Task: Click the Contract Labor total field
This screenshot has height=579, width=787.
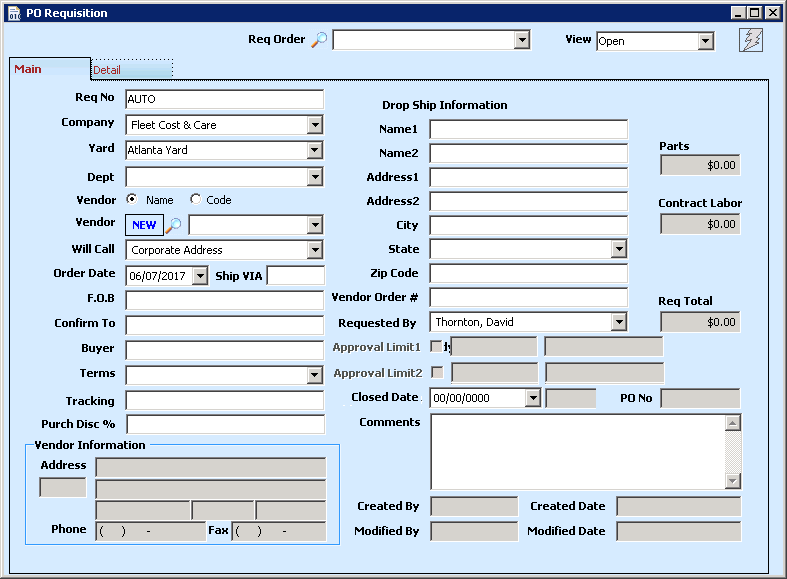Action: [700, 224]
